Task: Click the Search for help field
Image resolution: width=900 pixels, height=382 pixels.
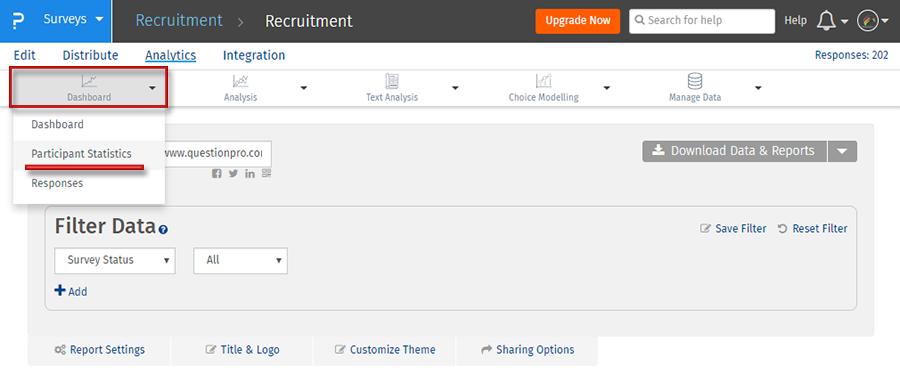Action: 702,21
